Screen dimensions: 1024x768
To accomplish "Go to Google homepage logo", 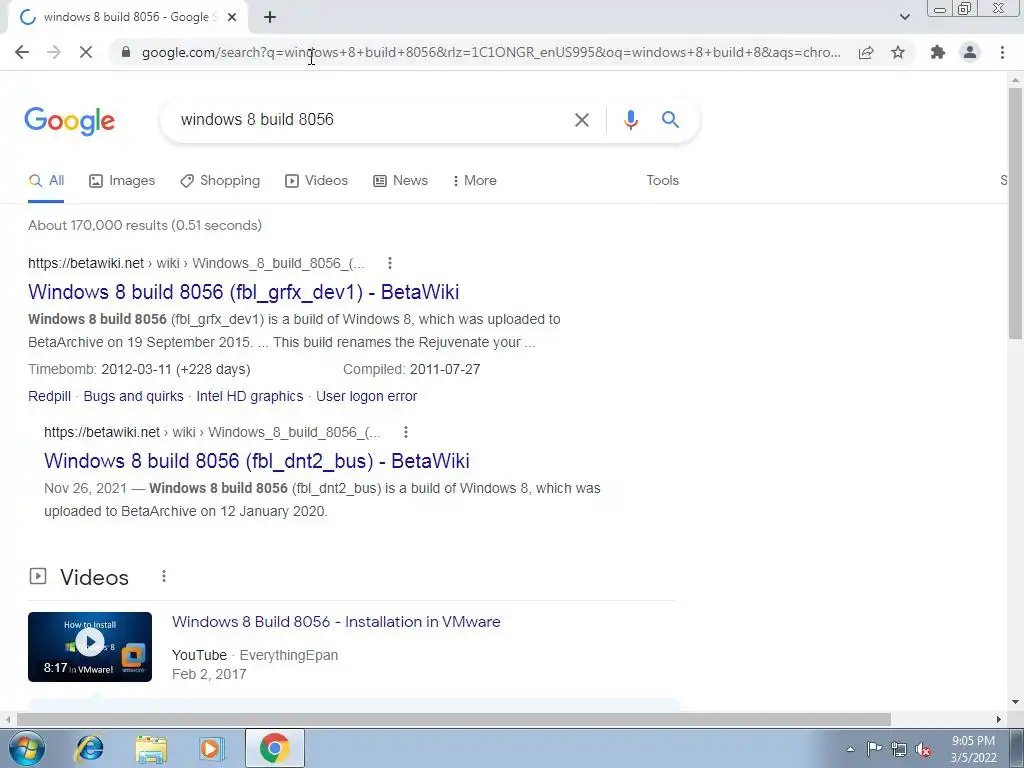I will click(70, 121).
